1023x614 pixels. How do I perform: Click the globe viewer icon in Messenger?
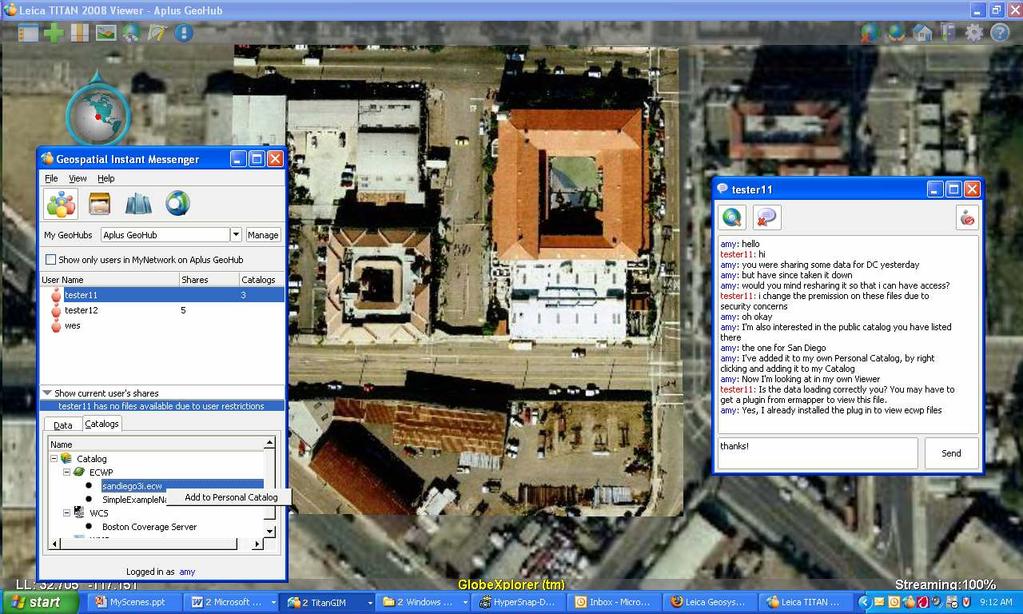(177, 204)
